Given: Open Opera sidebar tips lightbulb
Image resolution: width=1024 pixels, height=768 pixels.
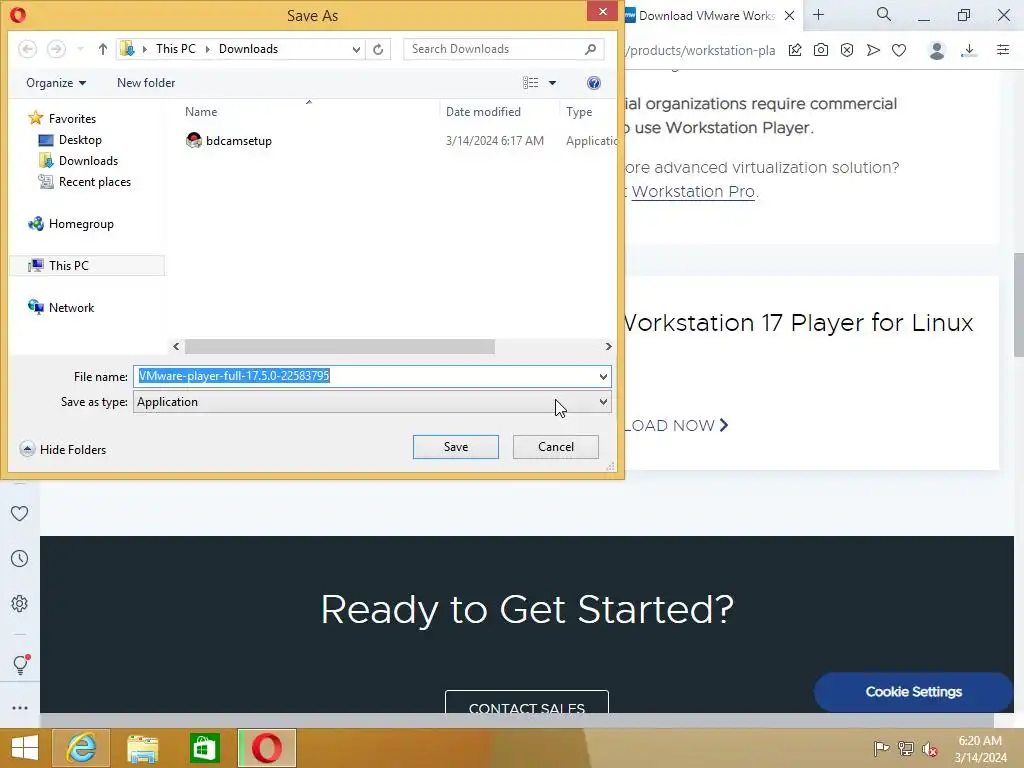Looking at the screenshot, I should (x=20, y=664).
